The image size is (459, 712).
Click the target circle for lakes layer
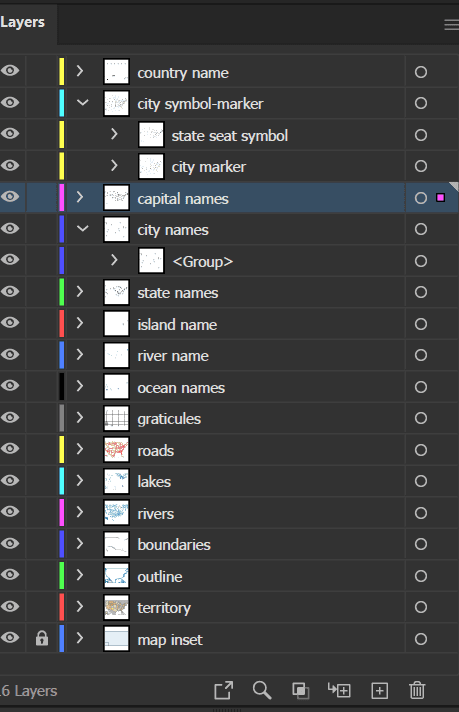pyautogui.click(x=421, y=481)
